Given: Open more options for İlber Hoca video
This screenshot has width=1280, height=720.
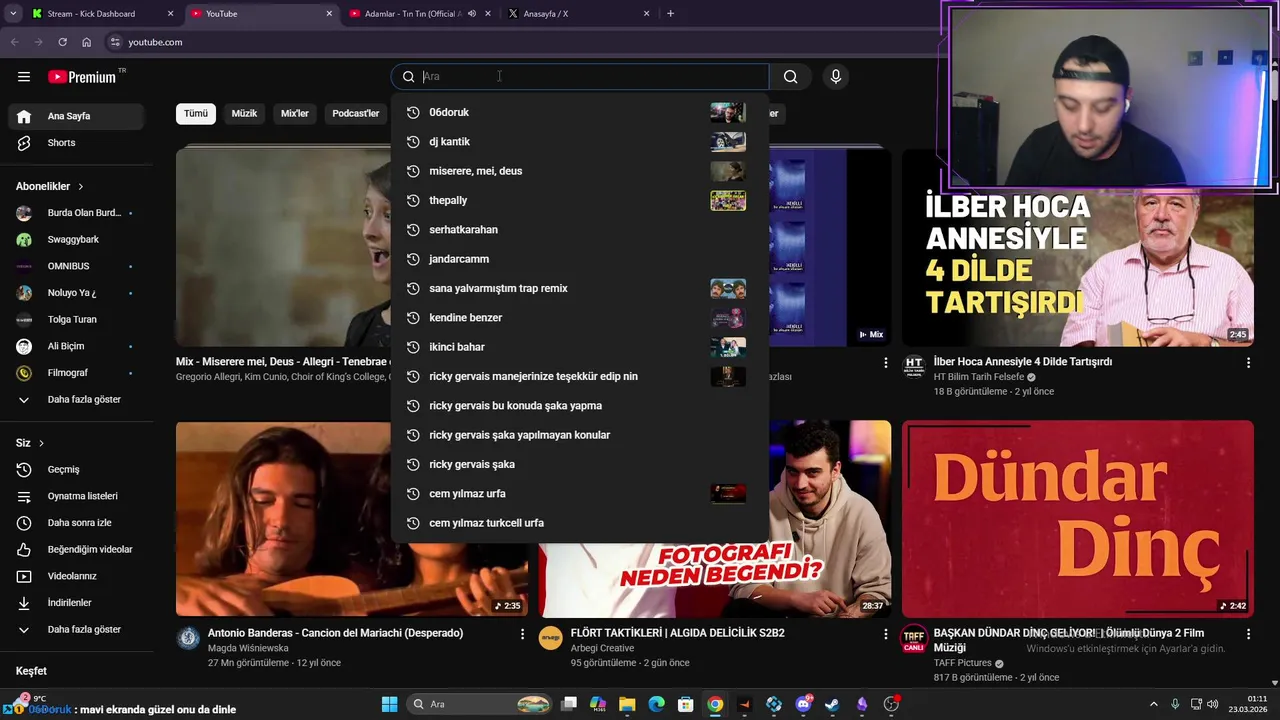Looking at the screenshot, I should [1248, 363].
